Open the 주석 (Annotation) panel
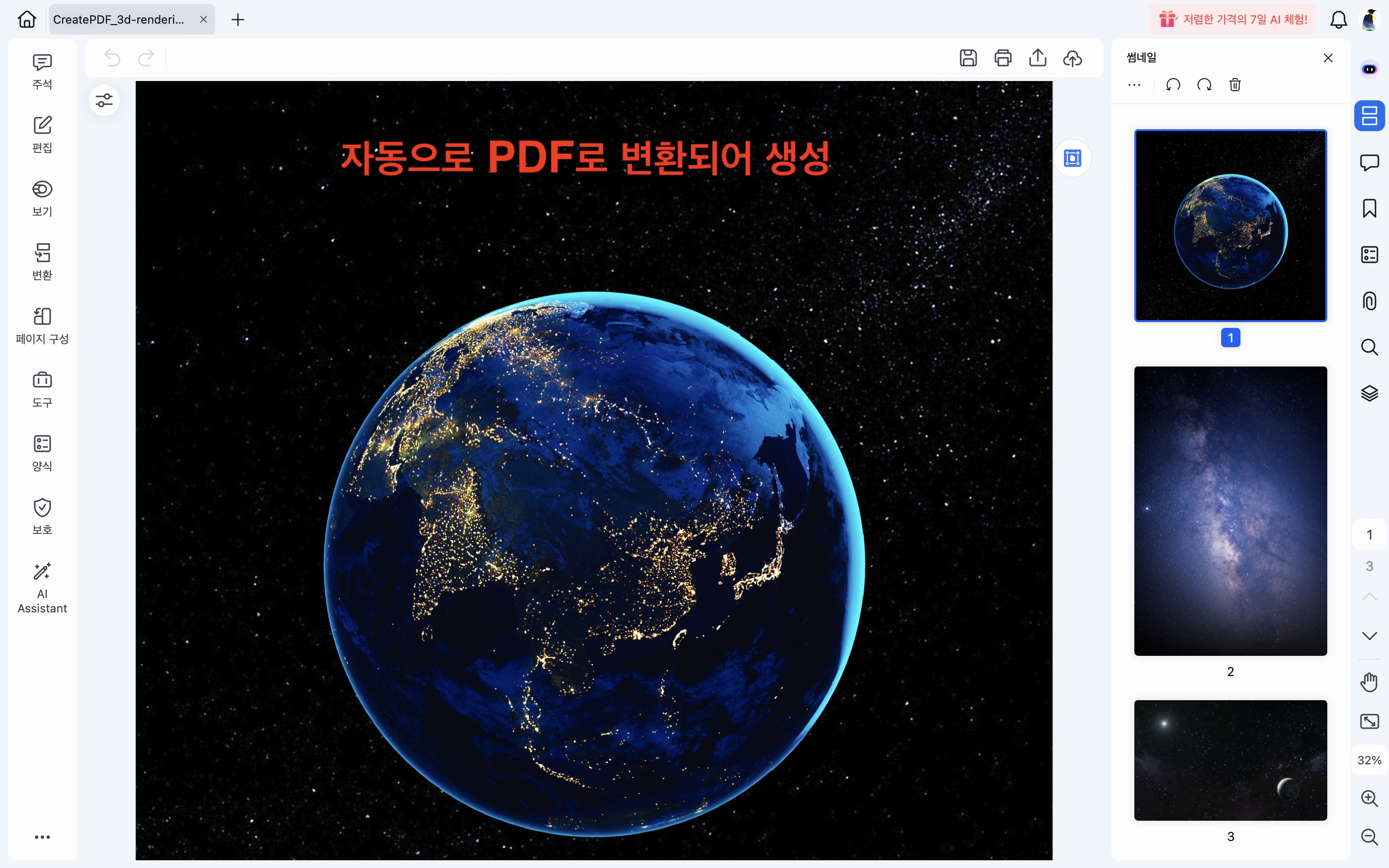This screenshot has width=1389, height=868. point(42,70)
